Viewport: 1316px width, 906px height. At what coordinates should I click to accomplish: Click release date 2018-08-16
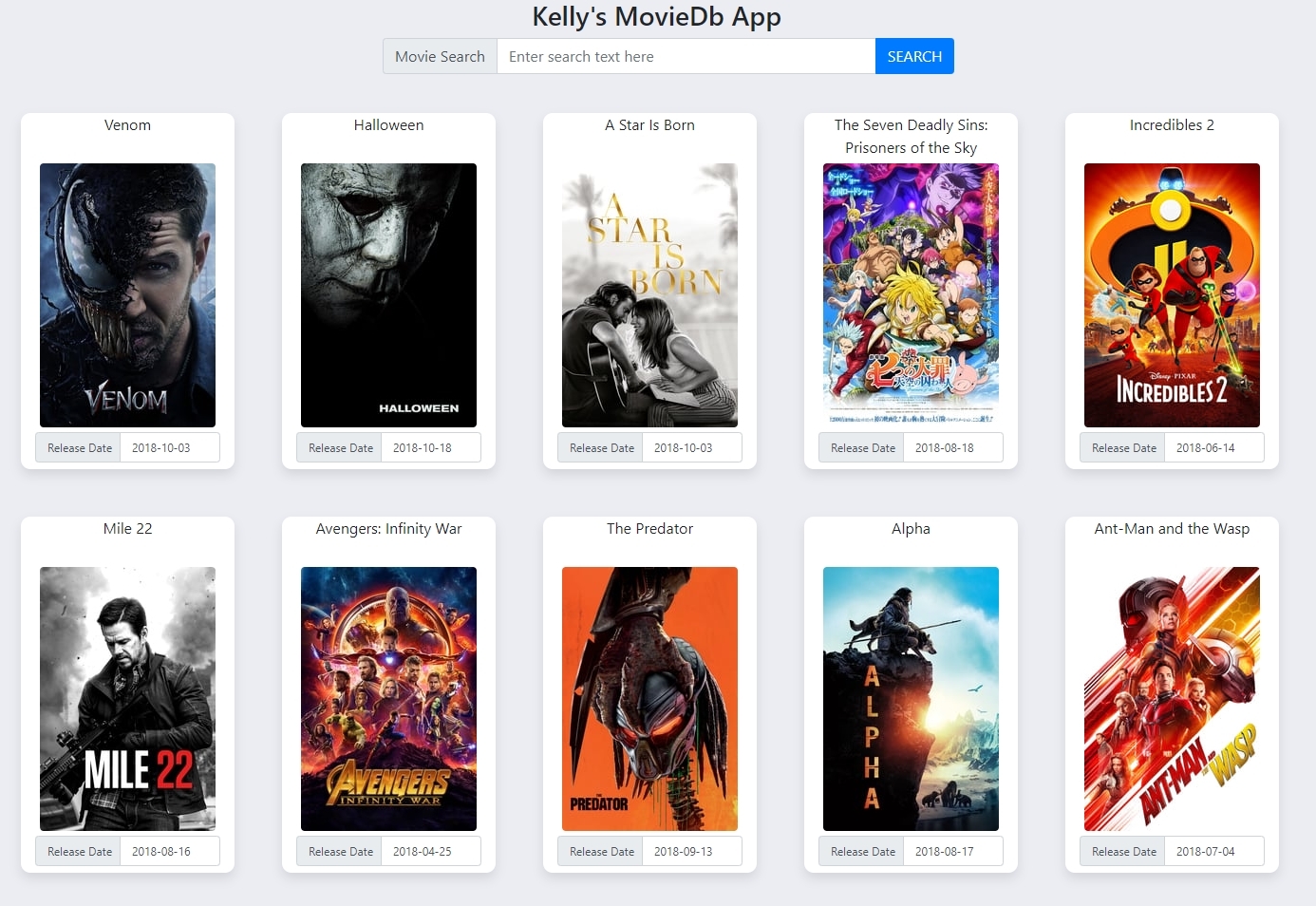(x=170, y=851)
